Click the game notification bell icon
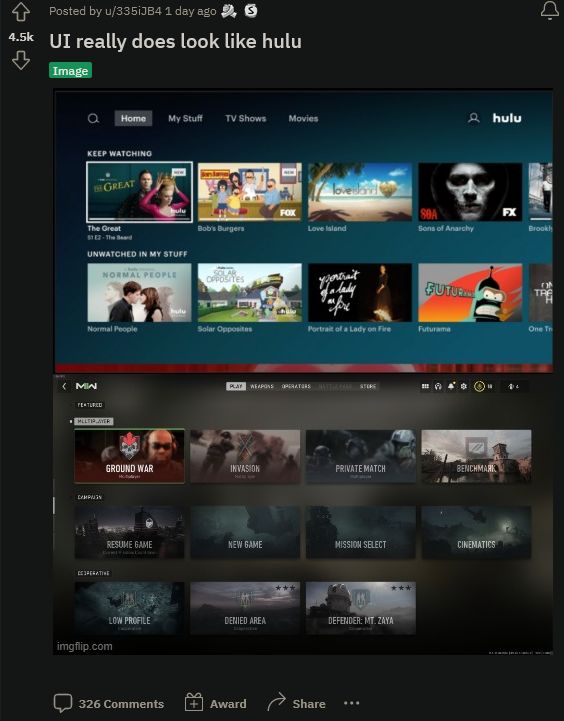Image resolution: width=564 pixels, height=721 pixels. 451,386
